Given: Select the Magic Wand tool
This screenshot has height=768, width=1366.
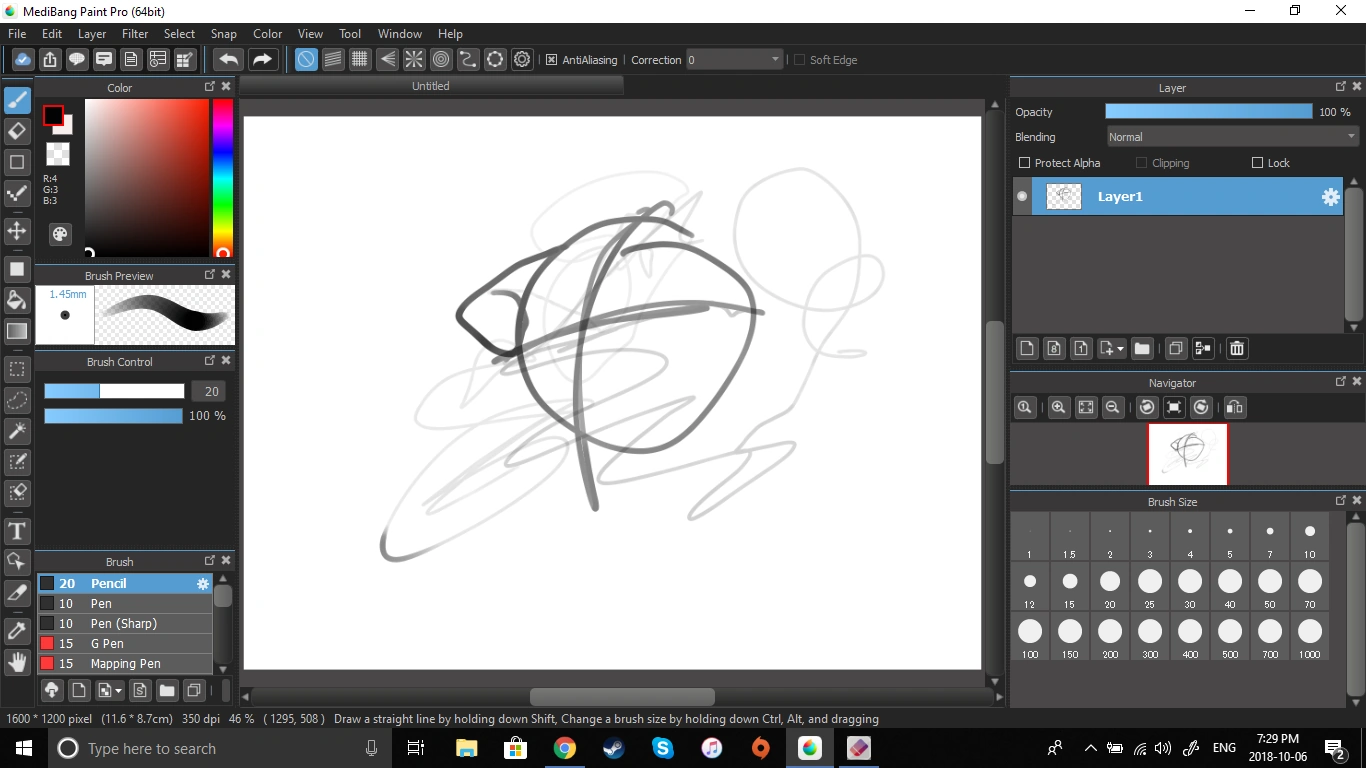Looking at the screenshot, I should tap(17, 431).
